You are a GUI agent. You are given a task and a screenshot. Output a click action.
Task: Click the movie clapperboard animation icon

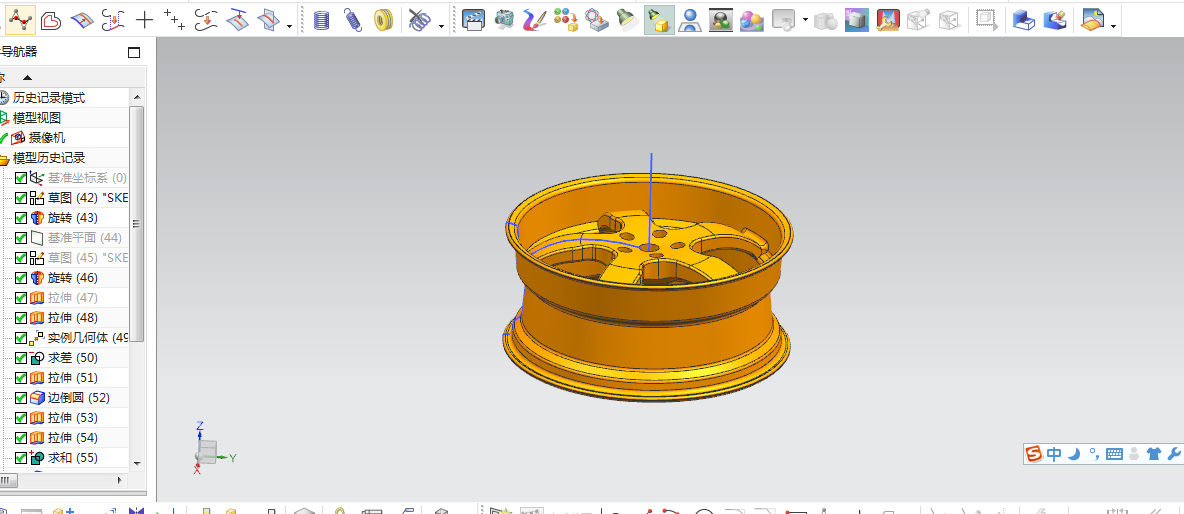473,20
